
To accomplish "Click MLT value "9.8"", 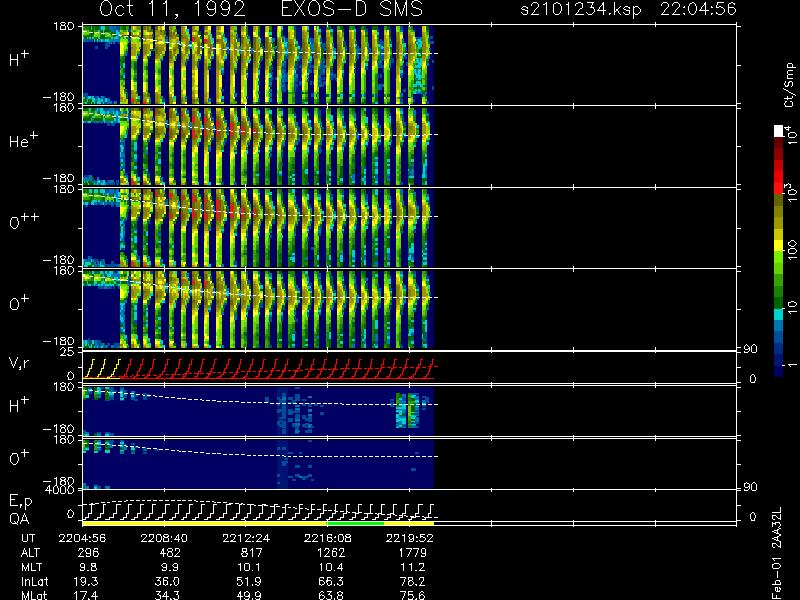I will pos(88,567).
